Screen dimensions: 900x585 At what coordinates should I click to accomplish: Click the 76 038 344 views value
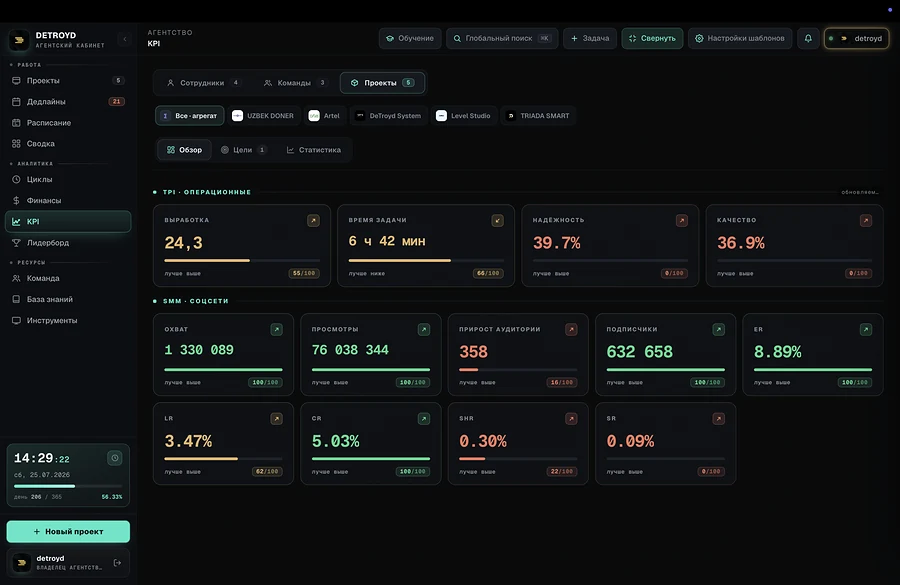pyautogui.click(x=350, y=350)
